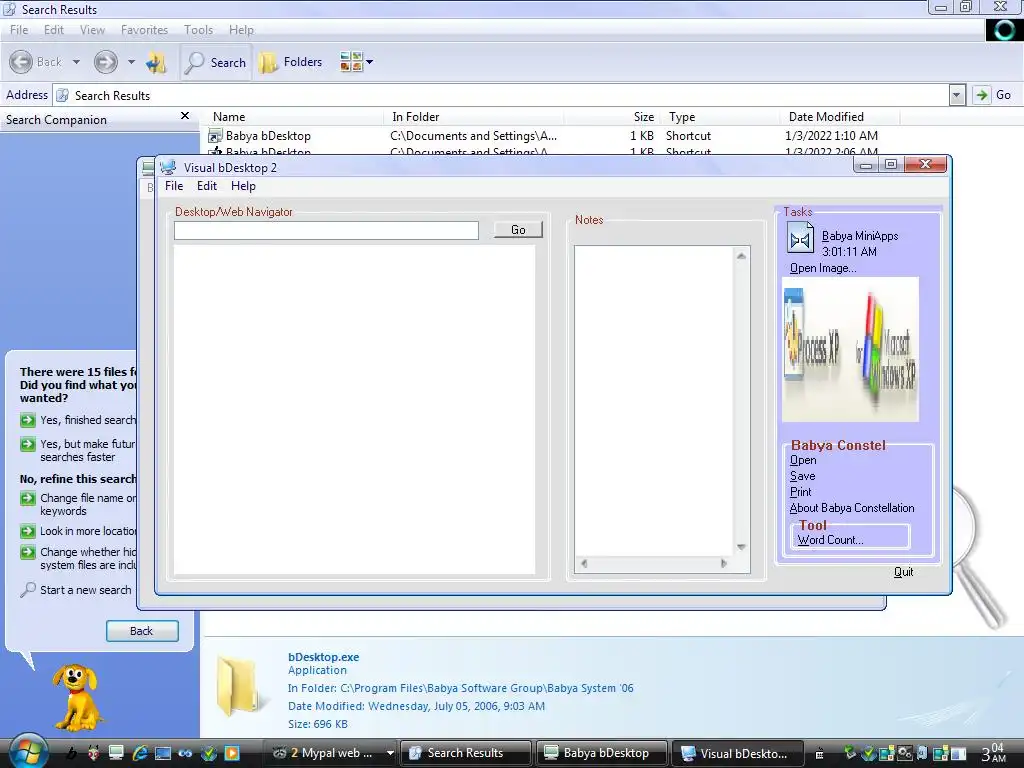This screenshot has width=1024, height=768.
Task: Click Quit in Visual bDesktop 2
Action: click(x=903, y=572)
